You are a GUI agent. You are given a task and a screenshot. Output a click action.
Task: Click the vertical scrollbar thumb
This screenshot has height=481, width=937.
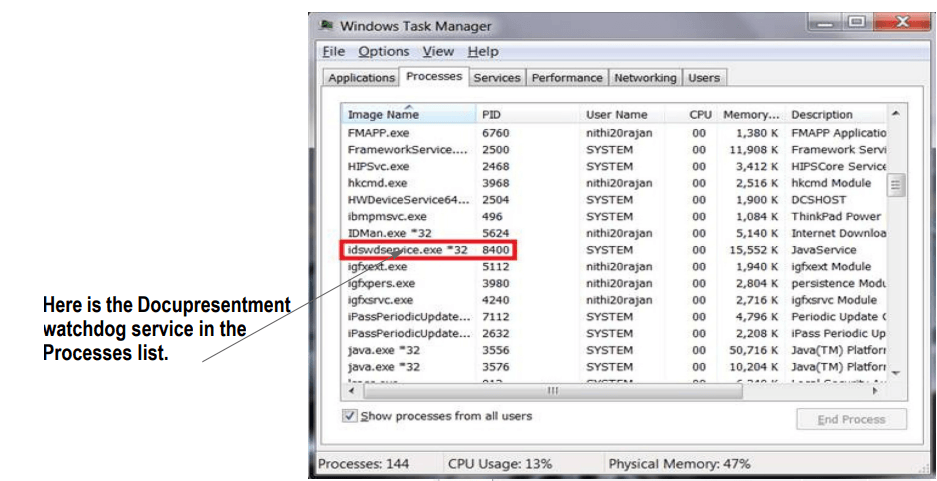pyautogui.click(x=895, y=185)
